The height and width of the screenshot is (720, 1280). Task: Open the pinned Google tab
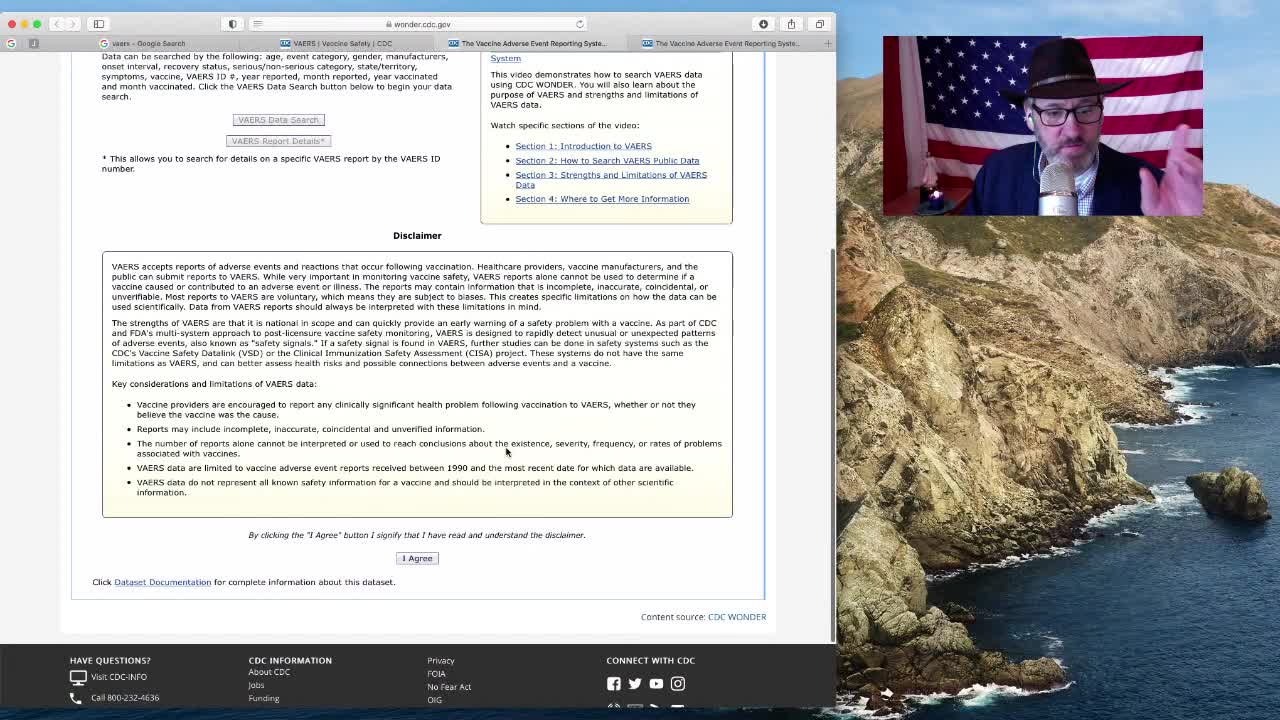click(11, 43)
